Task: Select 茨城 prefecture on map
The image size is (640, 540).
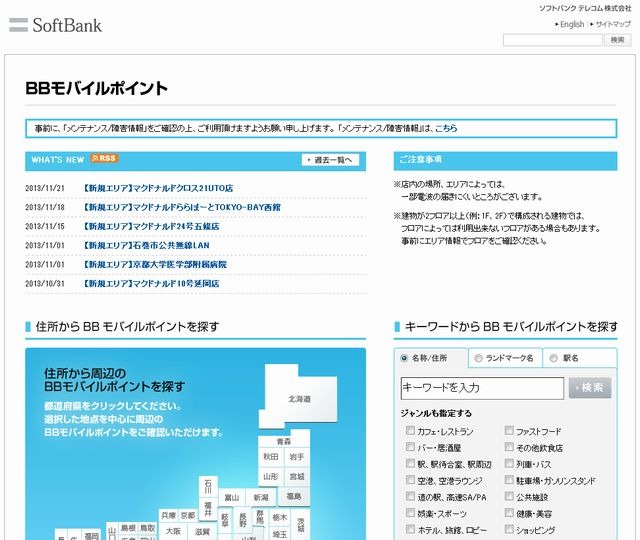Action: point(301,524)
